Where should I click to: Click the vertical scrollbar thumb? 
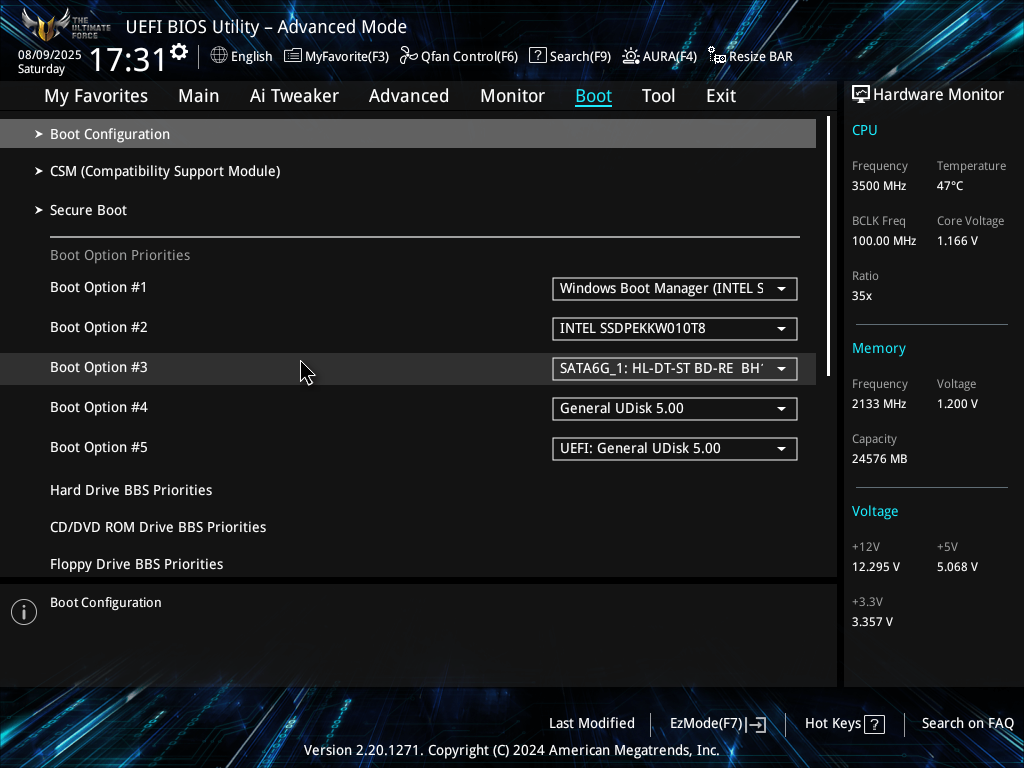pyautogui.click(x=828, y=246)
